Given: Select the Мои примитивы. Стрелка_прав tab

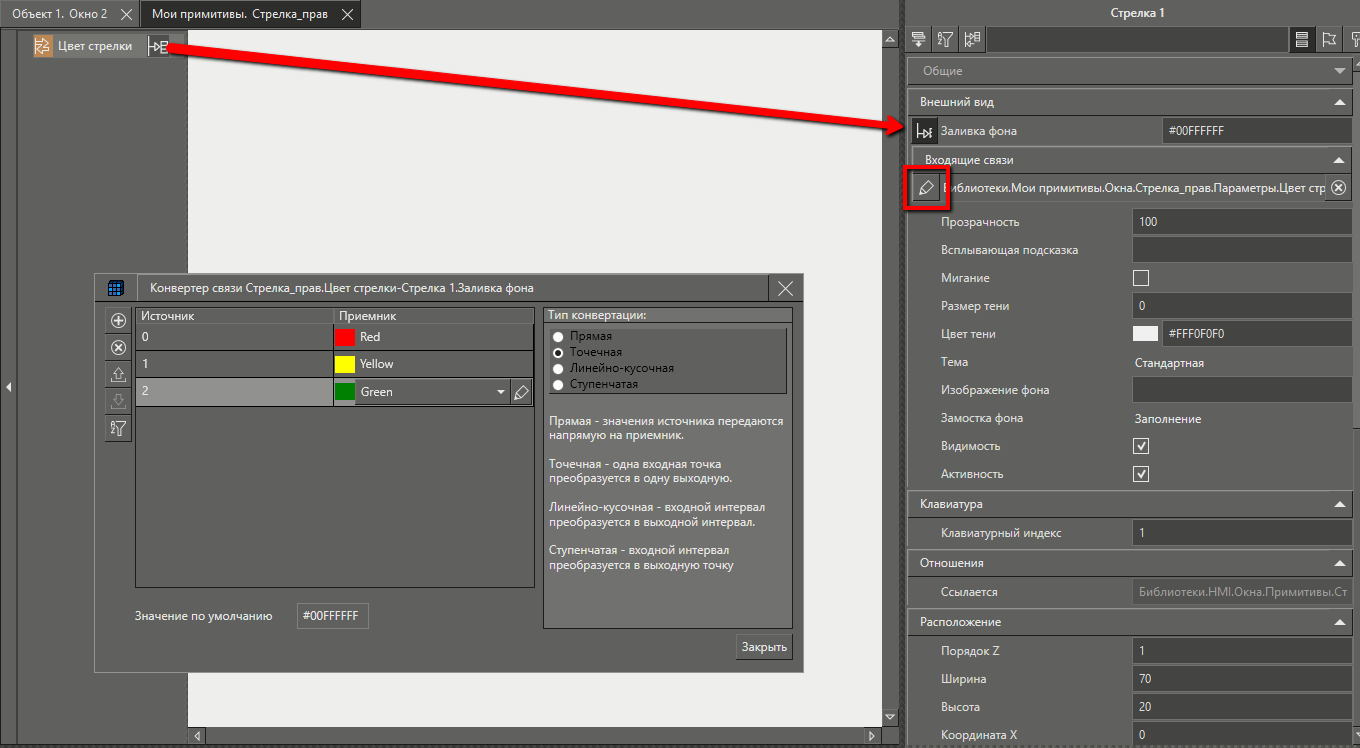Looking at the screenshot, I should pos(238,14).
